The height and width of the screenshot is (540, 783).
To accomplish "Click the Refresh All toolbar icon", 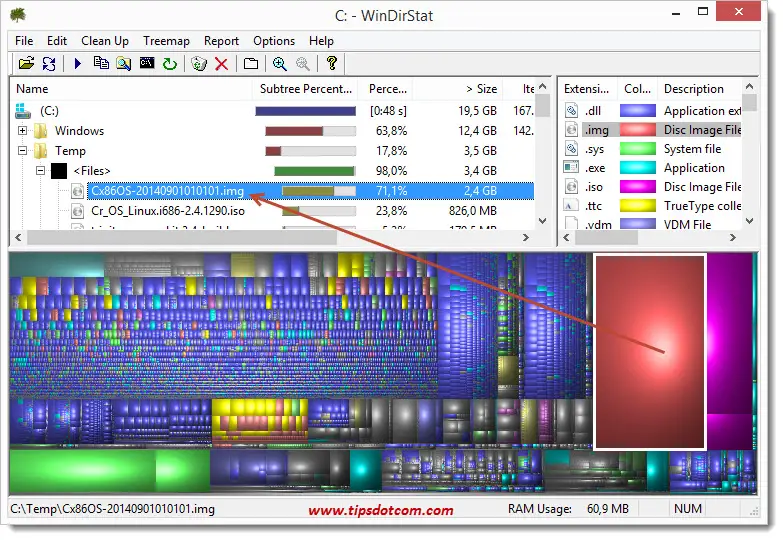I will pos(49,63).
